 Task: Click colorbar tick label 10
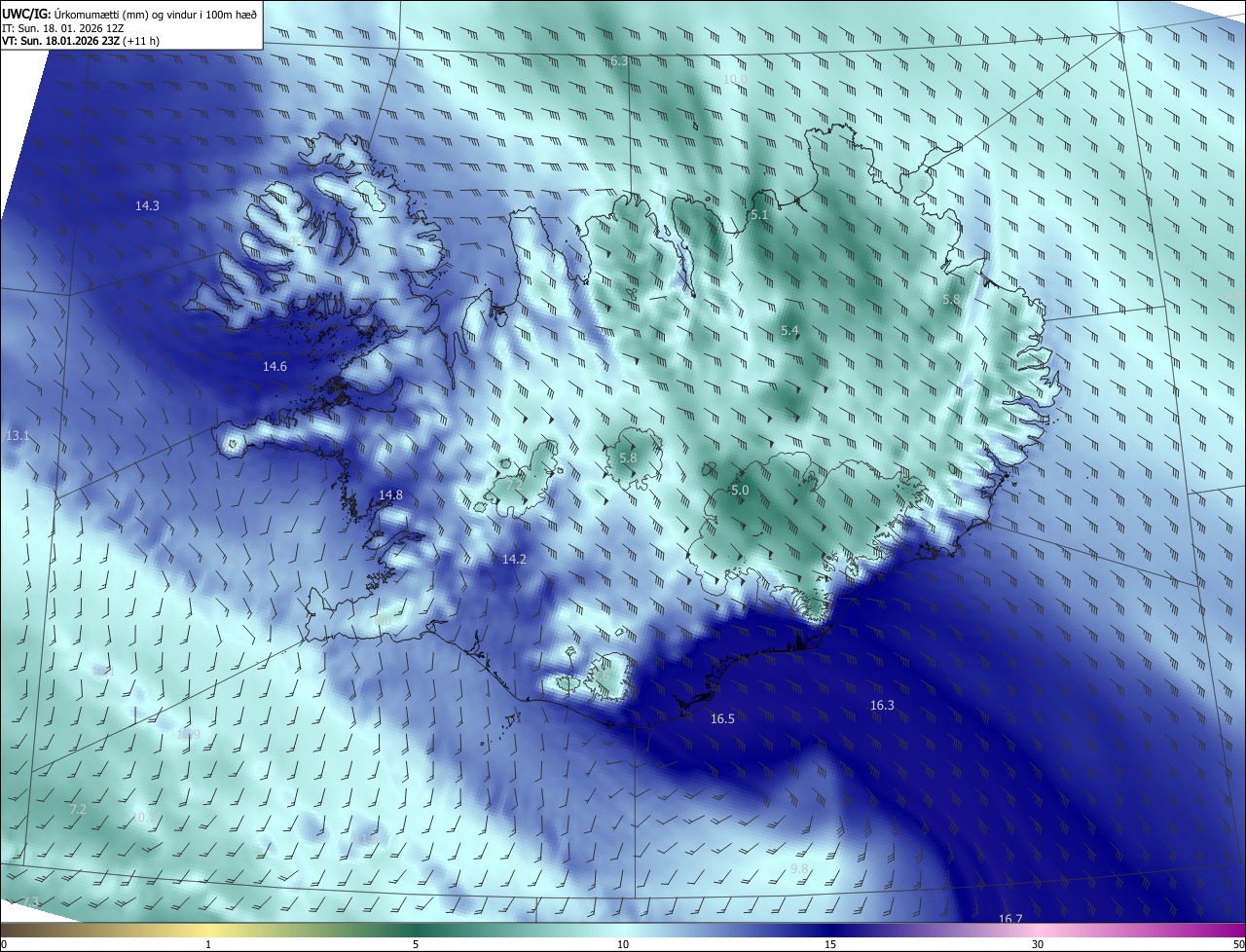point(623,944)
